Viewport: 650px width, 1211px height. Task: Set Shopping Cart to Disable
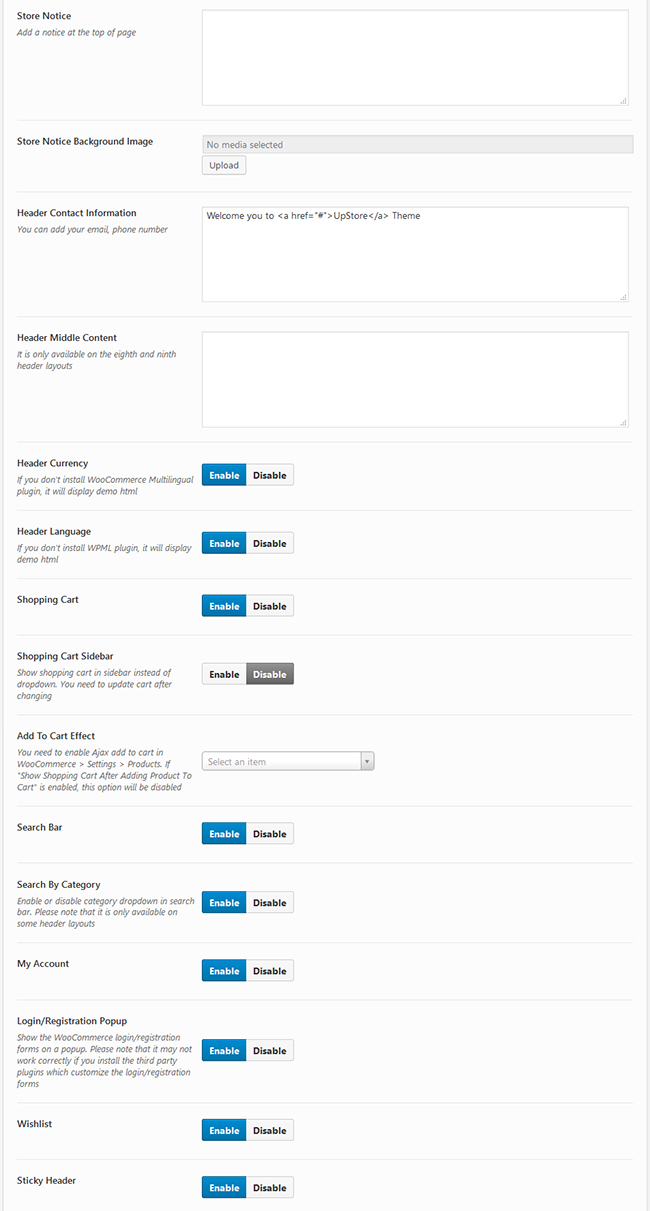pyautogui.click(x=270, y=606)
